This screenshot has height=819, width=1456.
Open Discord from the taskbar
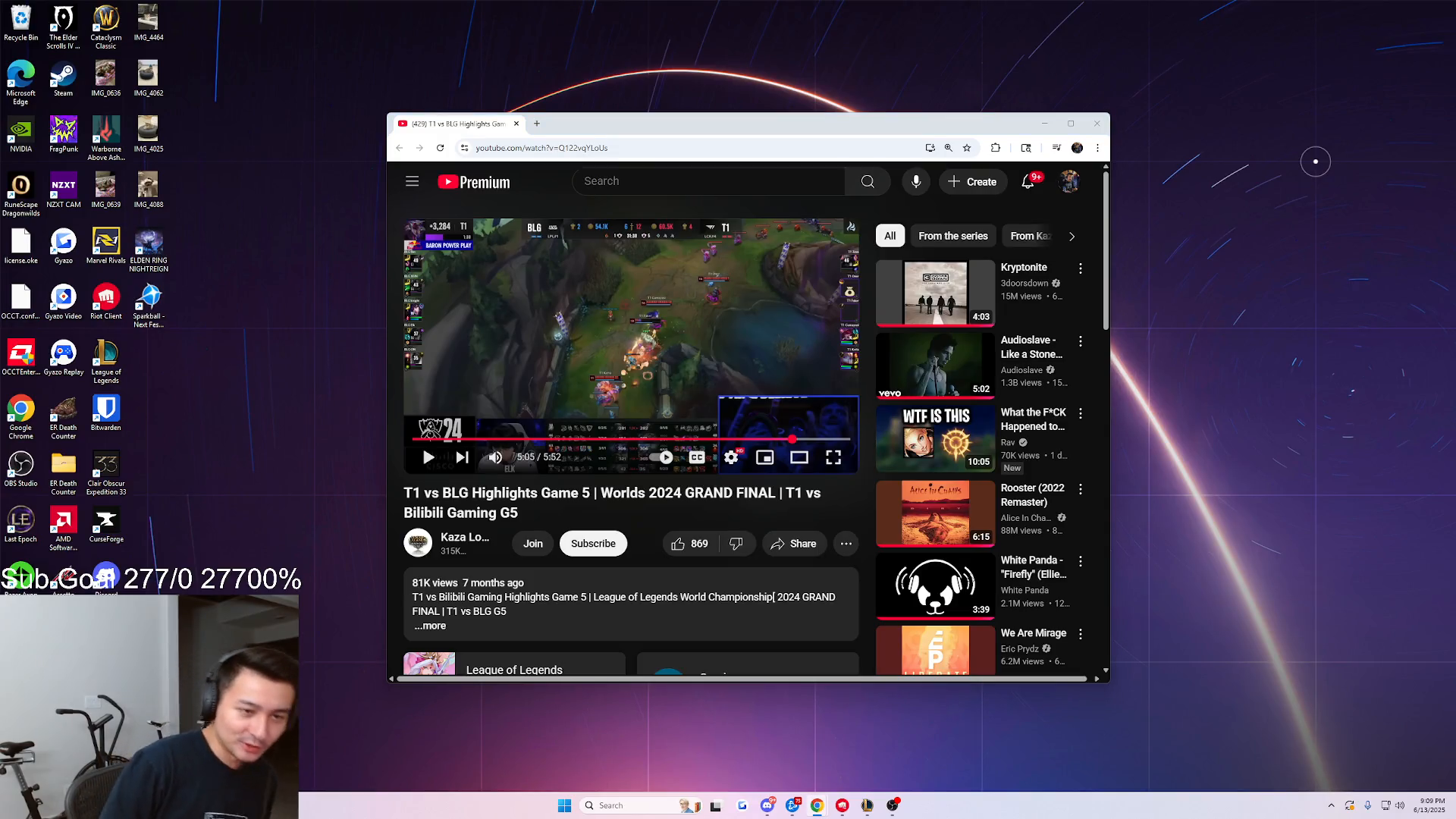(767, 805)
